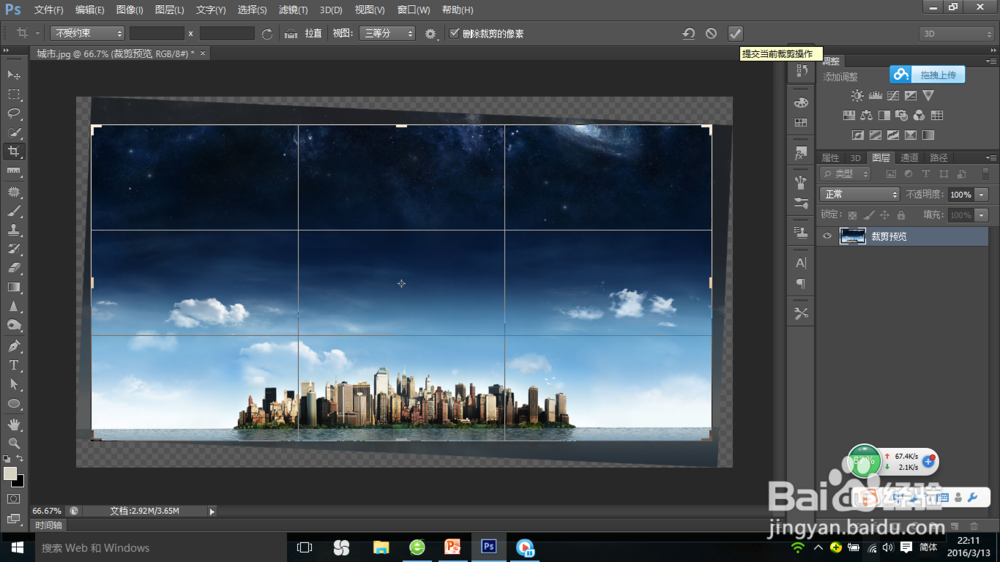This screenshot has width=1000, height=562.
Task: Switch to the 通道 tab
Action: (x=909, y=158)
